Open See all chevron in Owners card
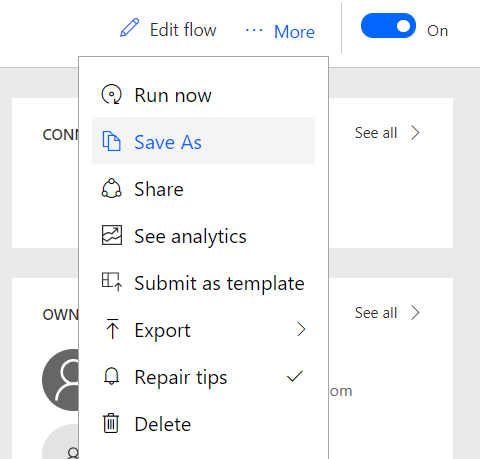Screen dimensions: 480x459 coord(415,313)
